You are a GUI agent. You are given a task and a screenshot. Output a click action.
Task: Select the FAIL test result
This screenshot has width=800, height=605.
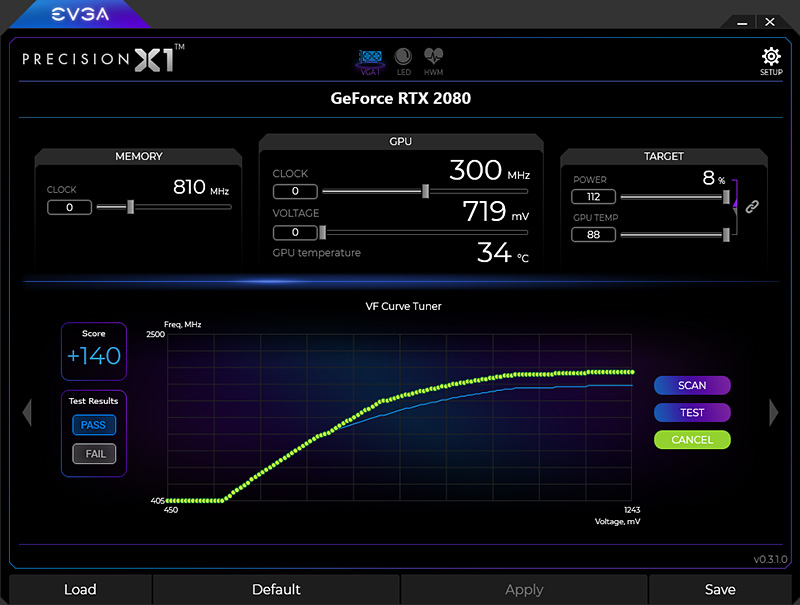tap(94, 454)
